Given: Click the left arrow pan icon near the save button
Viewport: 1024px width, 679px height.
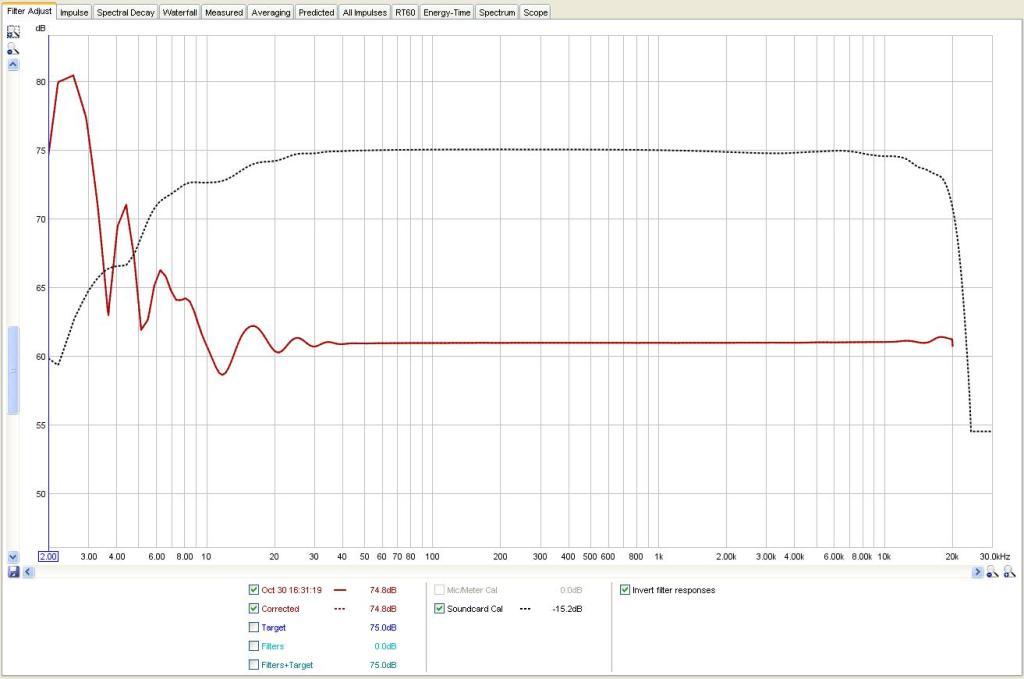Looking at the screenshot, I should 27,571.
